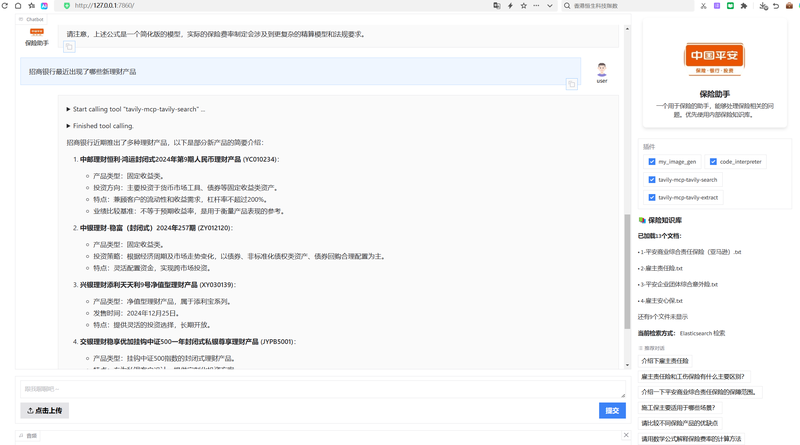Open the favorites star in navigation bar
The width and height of the screenshot is (800, 445).
[32, 6]
